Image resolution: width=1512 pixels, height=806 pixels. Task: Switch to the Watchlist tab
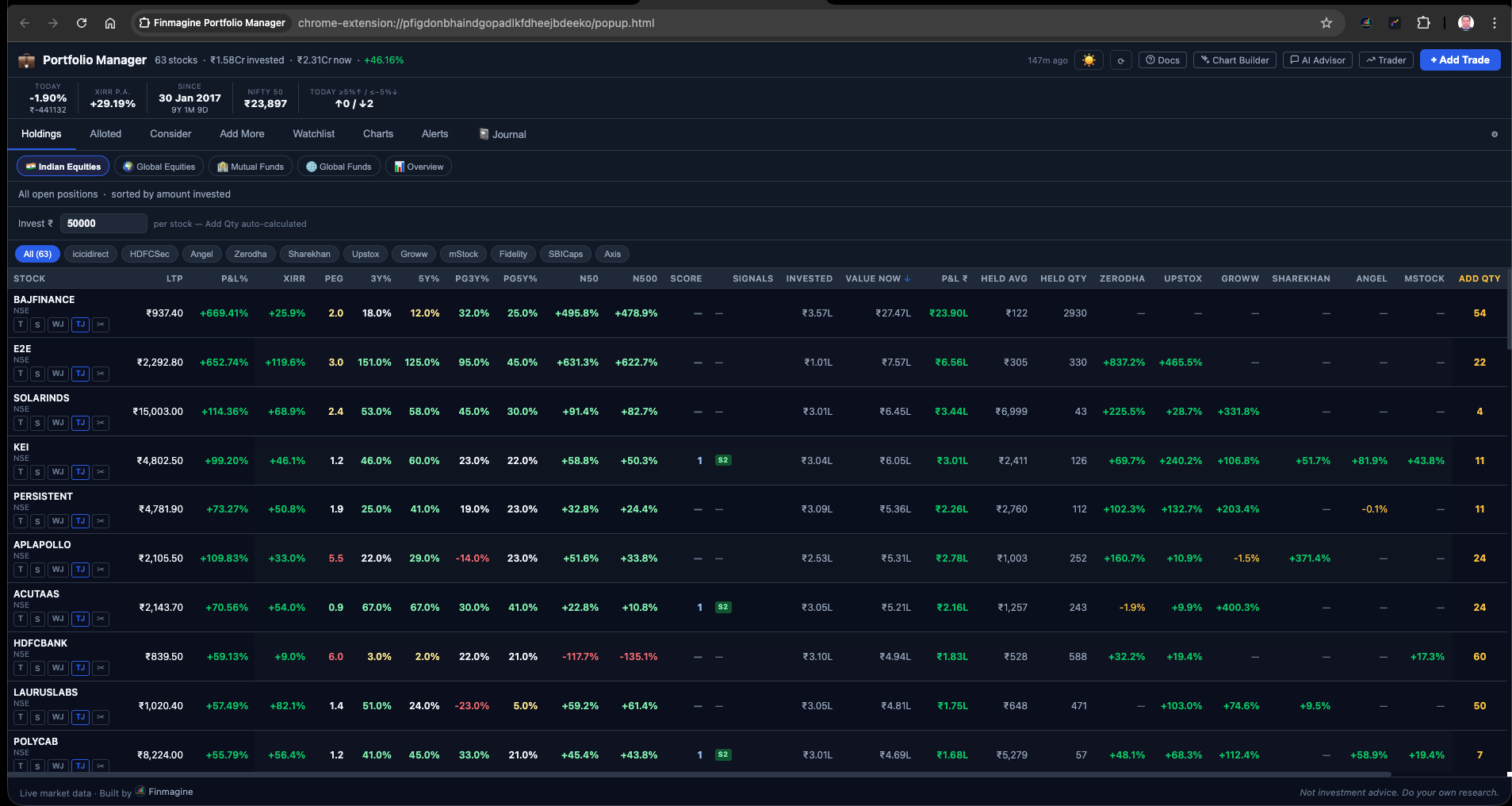tap(314, 134)
